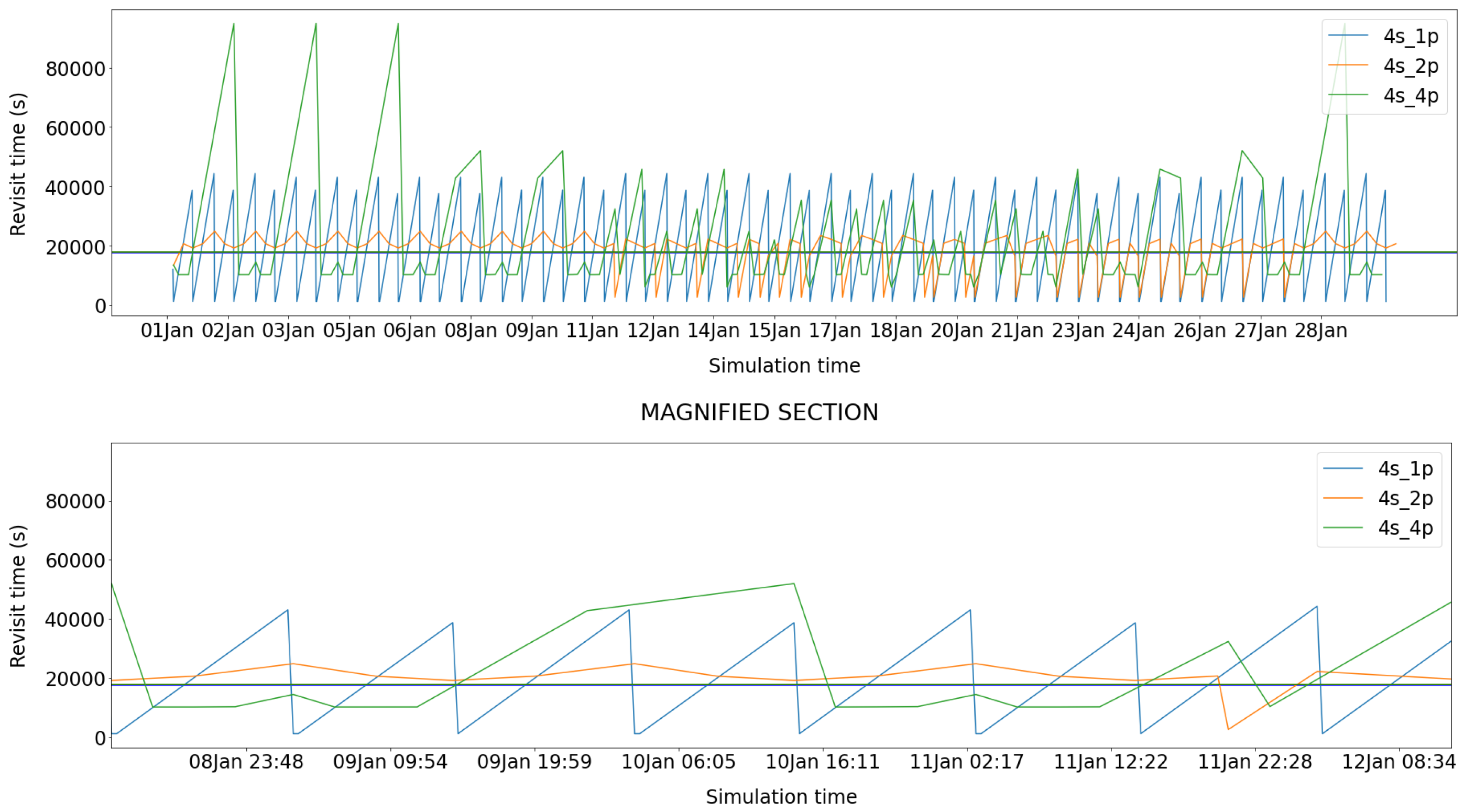Viewport: 1464px width, 812px height.
Task: Click the 80000 y-axis tick of the top chart
Action: click(x=75, y=69)
